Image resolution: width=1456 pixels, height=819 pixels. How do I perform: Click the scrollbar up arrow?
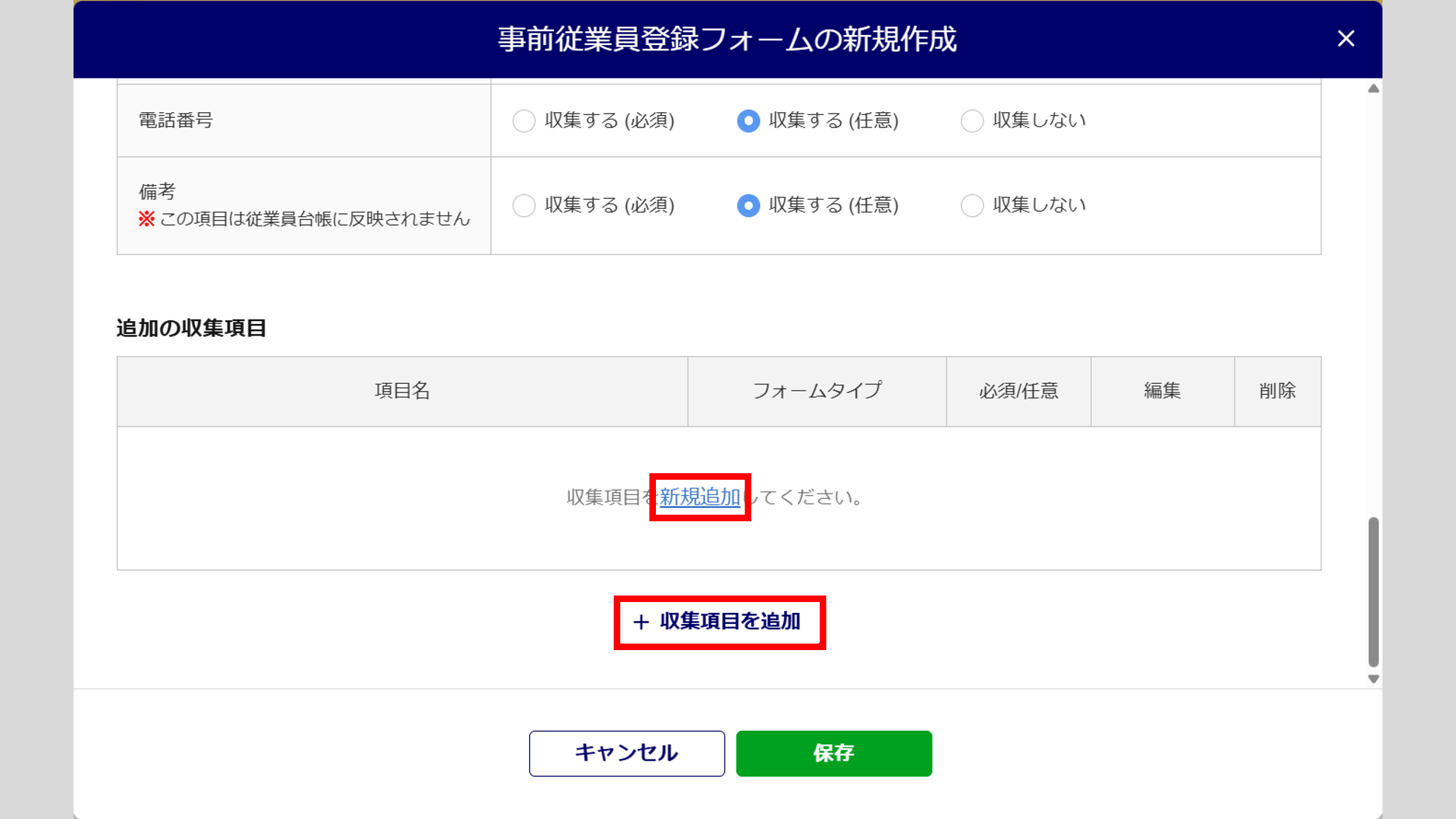click(x=1373, y=89)
